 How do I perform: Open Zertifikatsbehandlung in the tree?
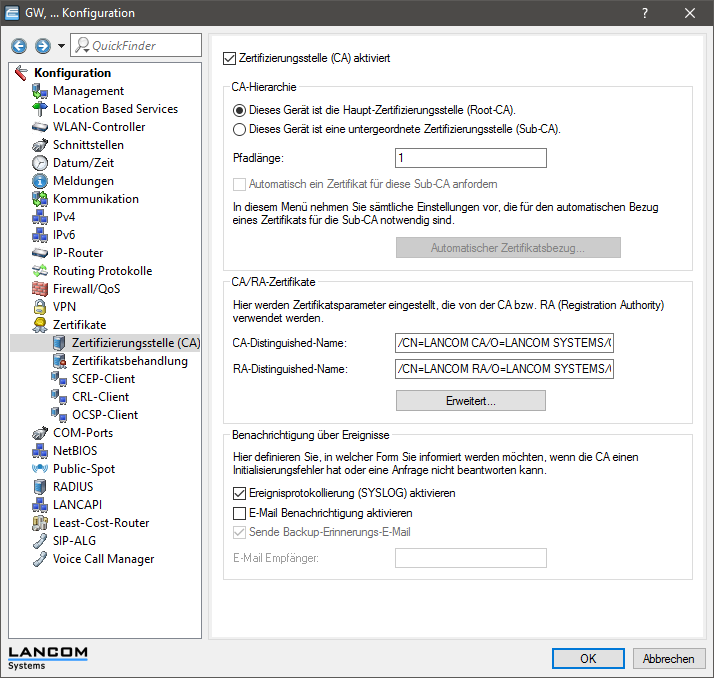click(x=129, y=361)
